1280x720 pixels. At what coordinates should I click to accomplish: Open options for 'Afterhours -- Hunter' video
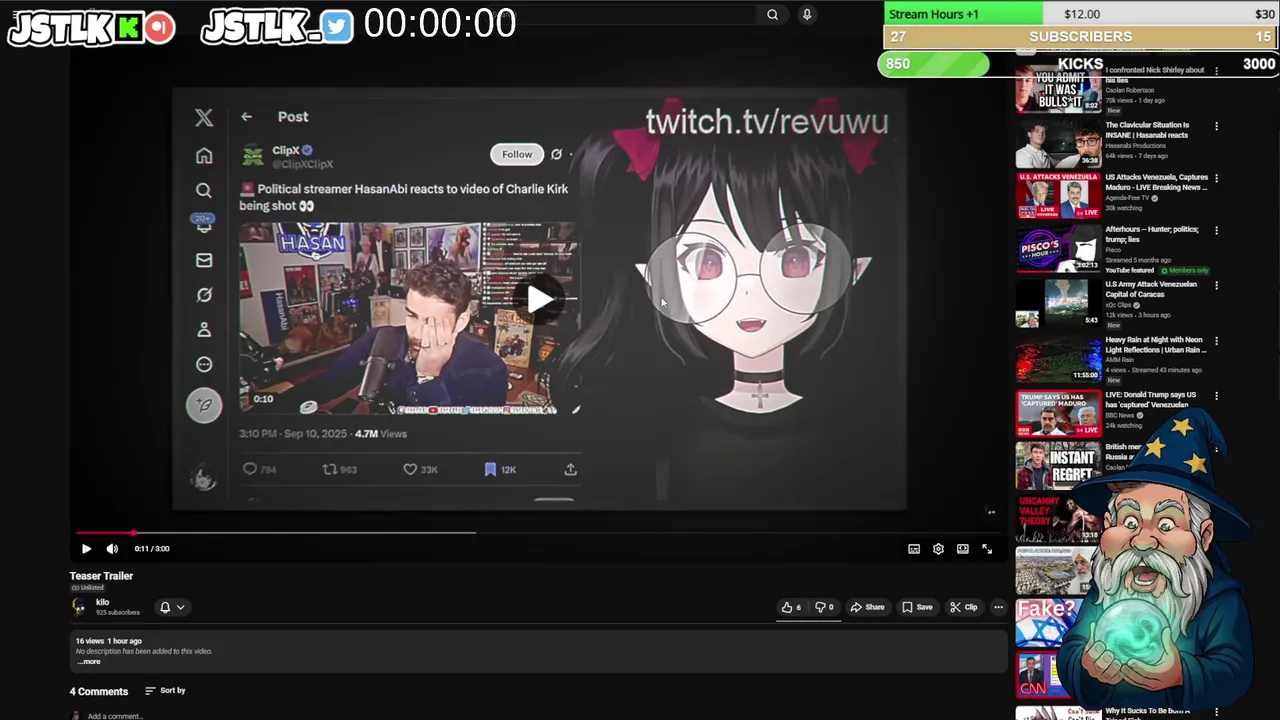[1216, 230]
